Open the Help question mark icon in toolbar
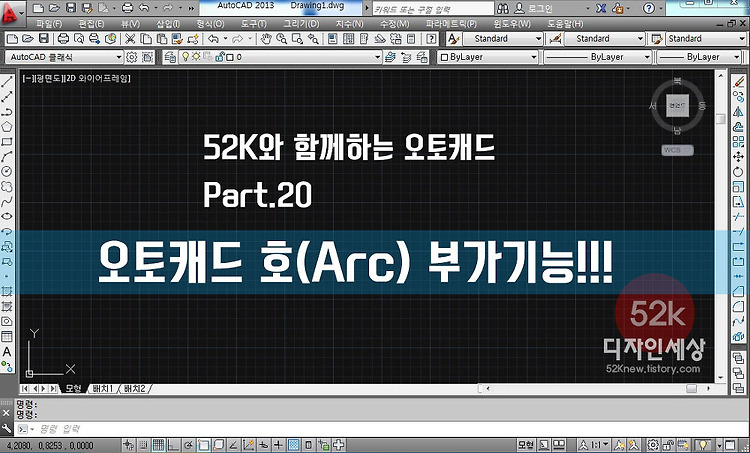The width and height of the screenshot is (750, 453). point(431,39)
